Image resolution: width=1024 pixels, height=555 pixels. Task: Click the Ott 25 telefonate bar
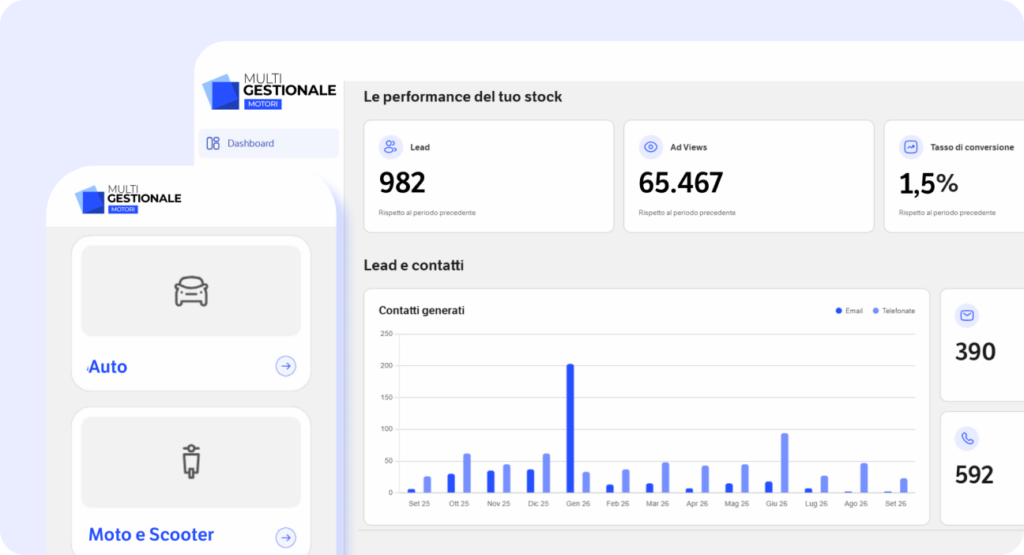pyautogui.click(x=467, y=473)
